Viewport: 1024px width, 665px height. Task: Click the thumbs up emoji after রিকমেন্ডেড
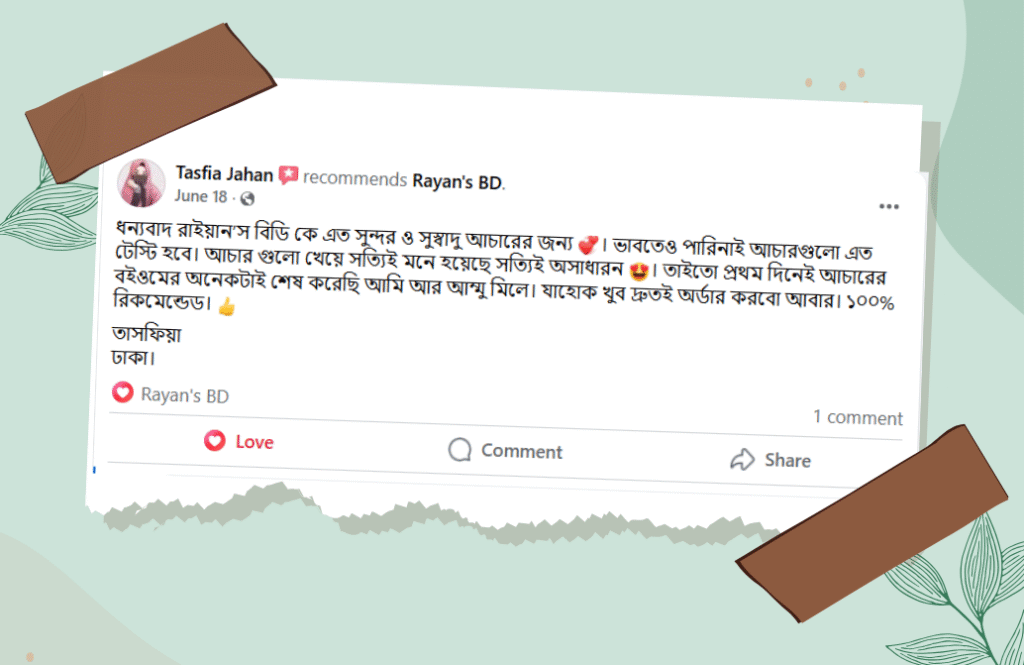[226, 306]
